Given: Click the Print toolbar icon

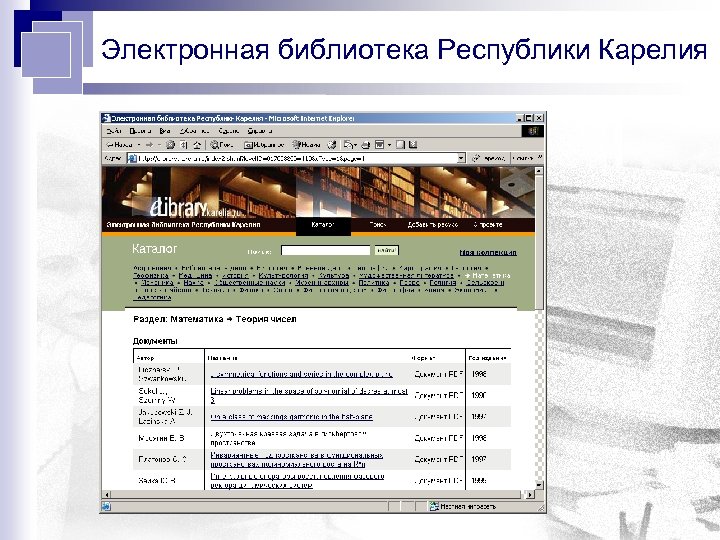Looking at the screenshot, I should coord(366,145).
